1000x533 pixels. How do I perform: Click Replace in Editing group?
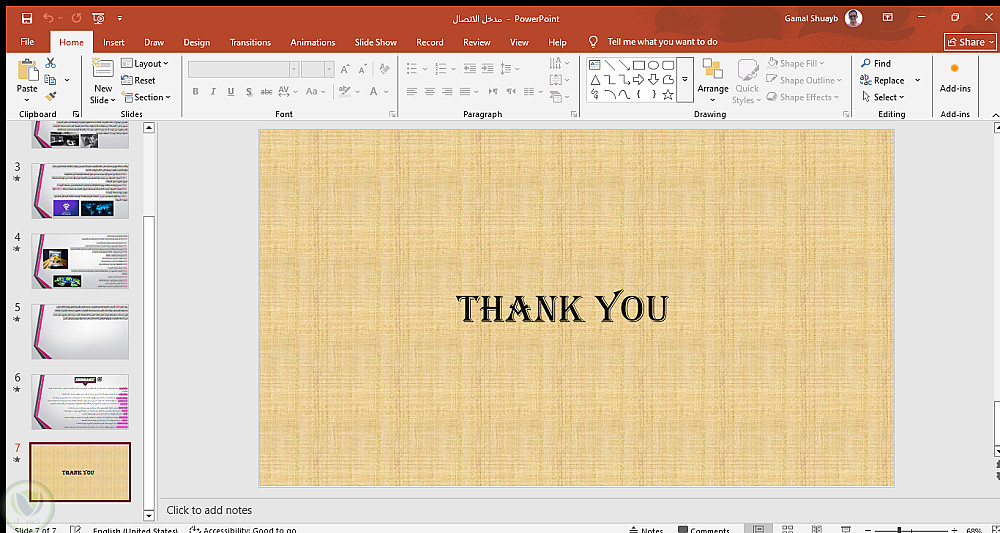(x=882, y=80)
